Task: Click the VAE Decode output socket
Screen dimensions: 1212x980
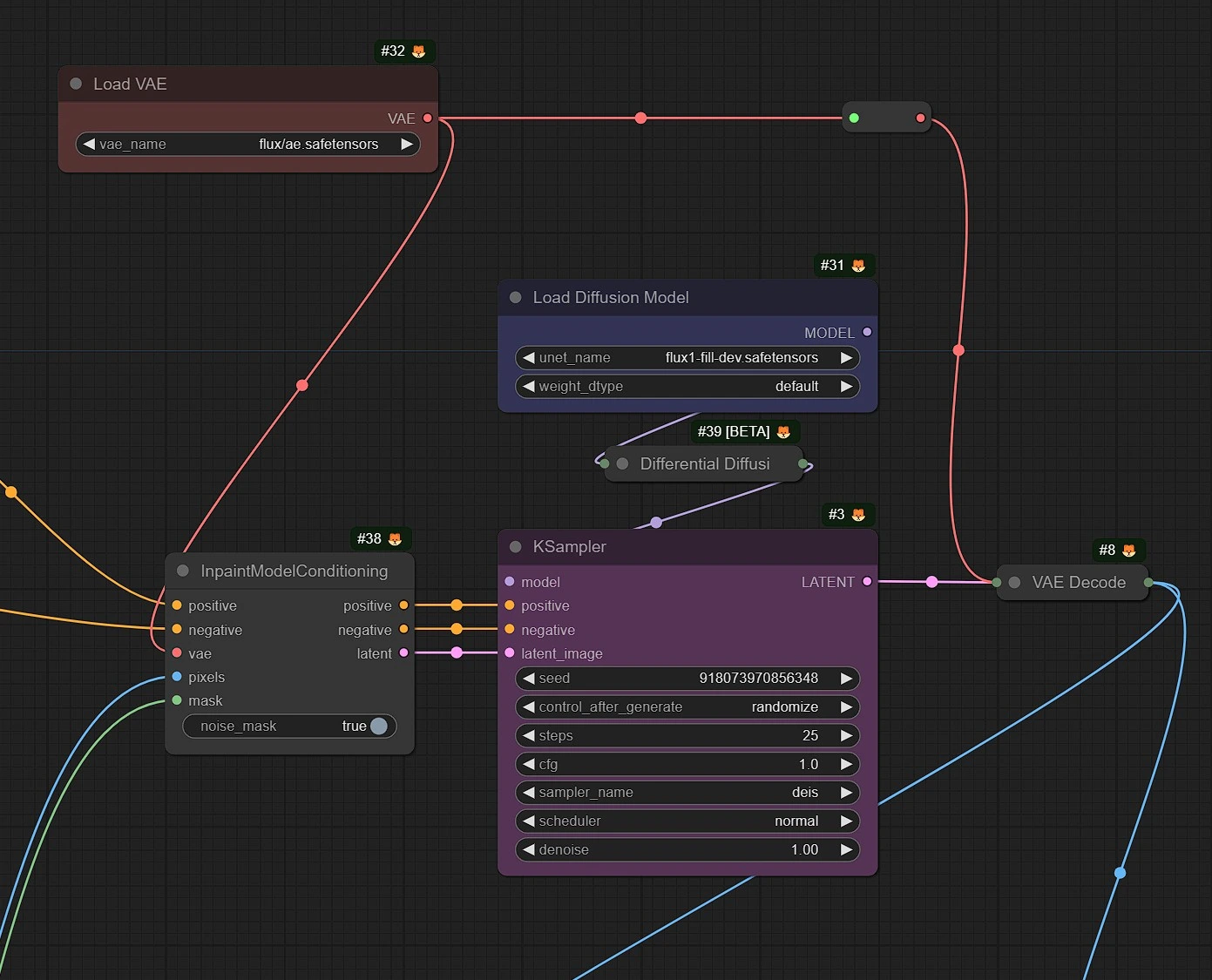Action: click(1148, 582)
